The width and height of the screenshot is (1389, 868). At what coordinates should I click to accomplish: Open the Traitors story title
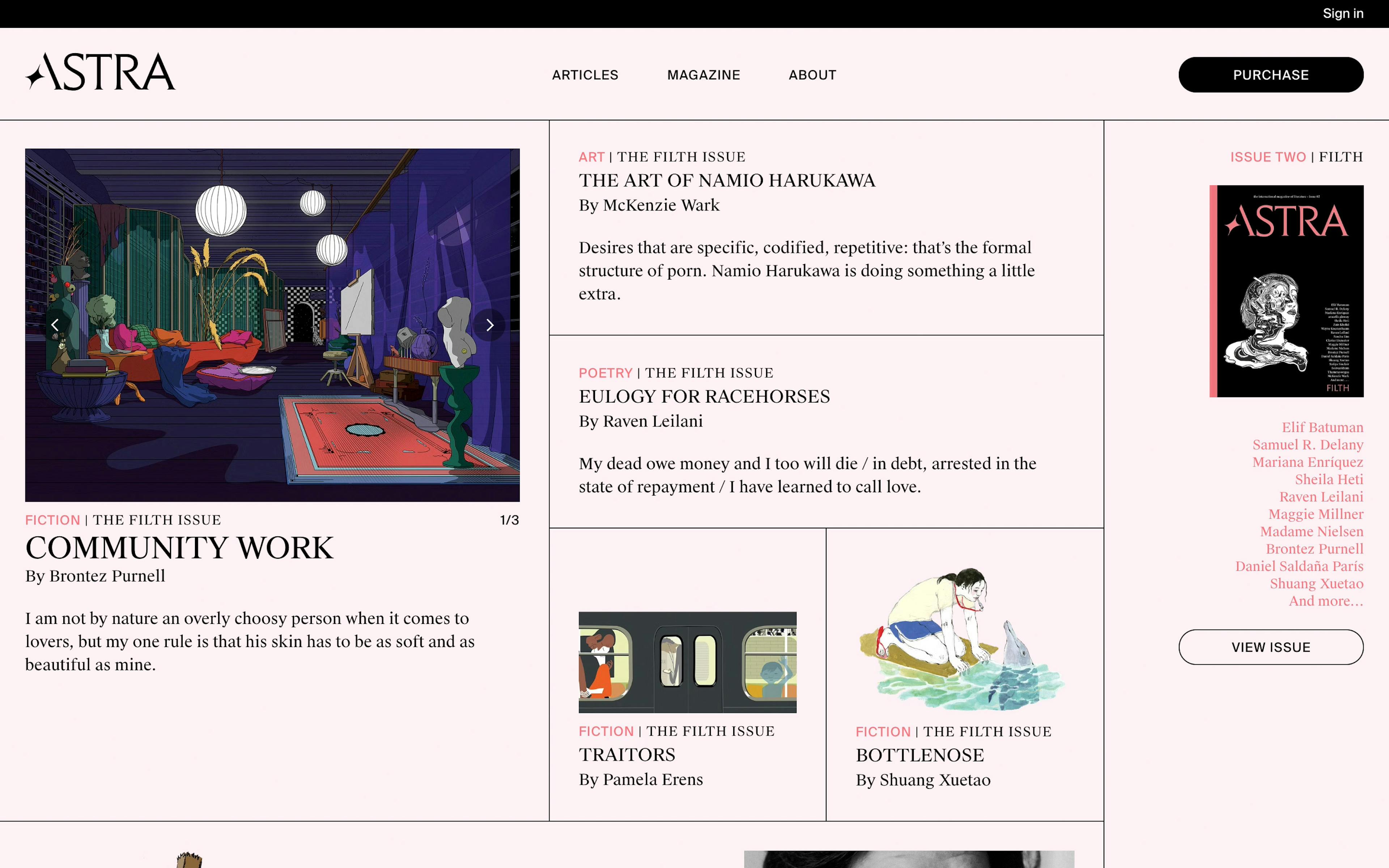point(626,755)
